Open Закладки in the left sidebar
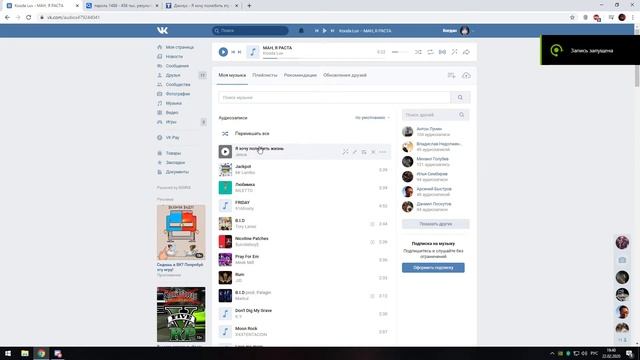Image resolution: width=640 pixels, height=360 pixels. click(x=175, y=162)
